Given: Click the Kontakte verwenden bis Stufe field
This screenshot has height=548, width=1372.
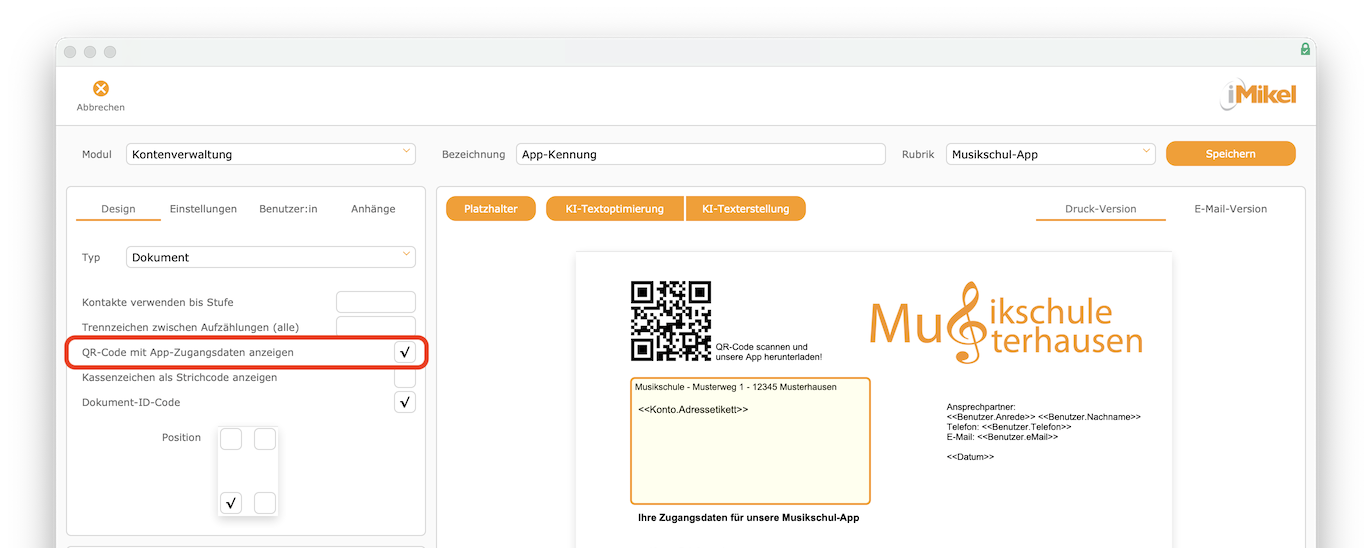Looking at the screenshot, I should click(x=376, y=302).
